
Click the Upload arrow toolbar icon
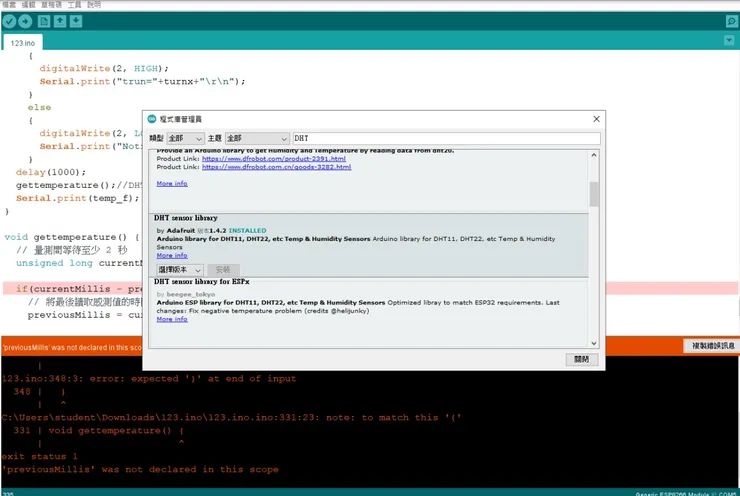pyautogui.click(x=25, y=21)
